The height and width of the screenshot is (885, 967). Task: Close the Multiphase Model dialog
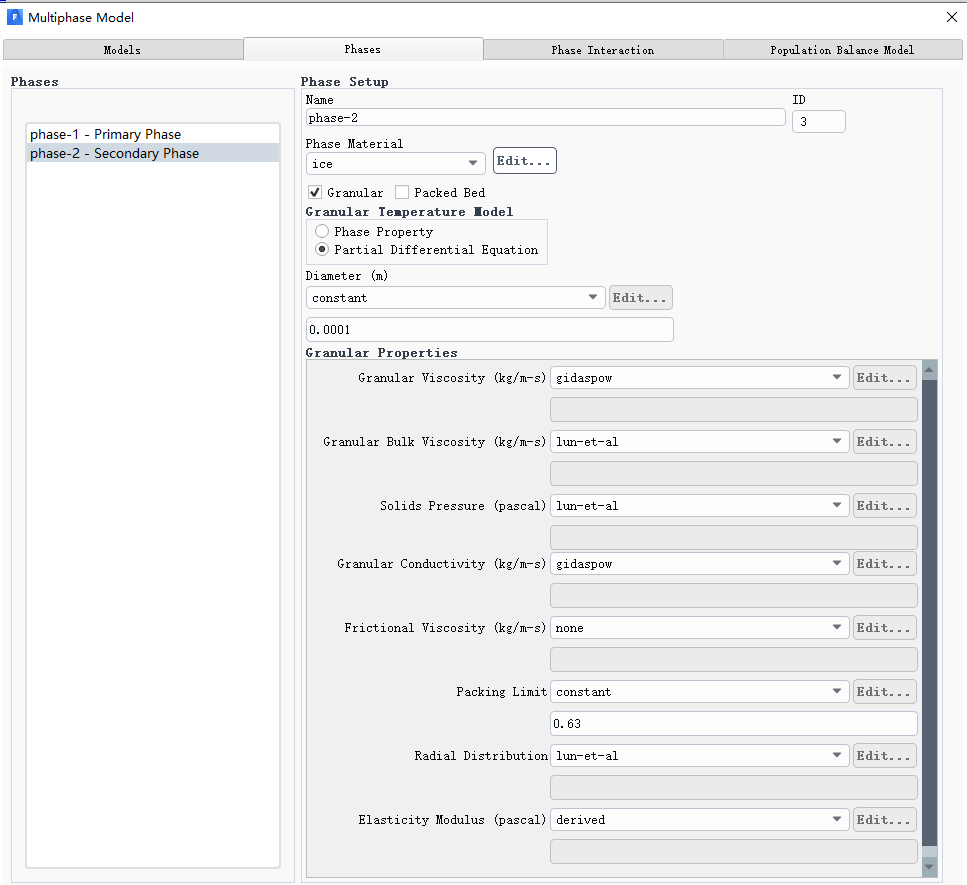tap(951, 17)
